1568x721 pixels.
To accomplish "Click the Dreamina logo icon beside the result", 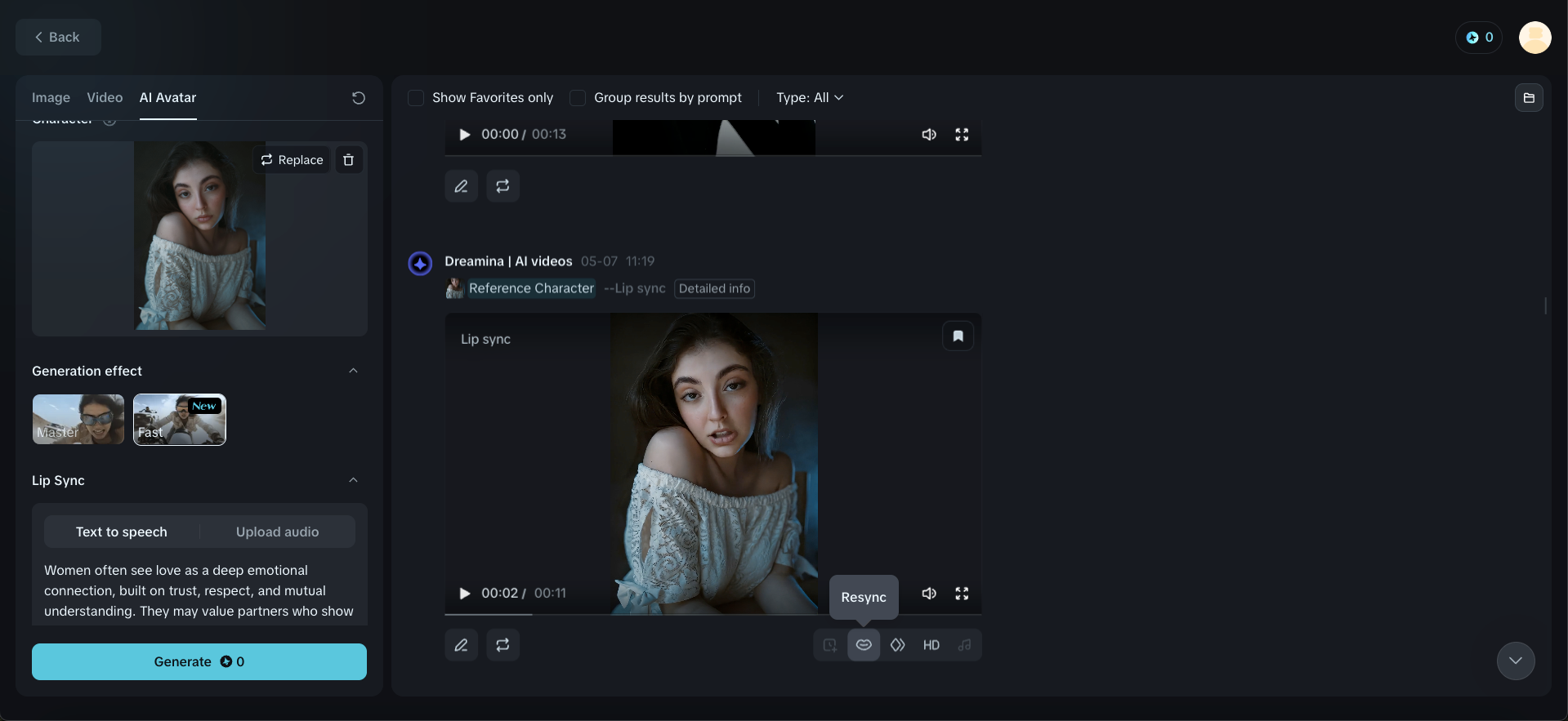I will point(420,264).
